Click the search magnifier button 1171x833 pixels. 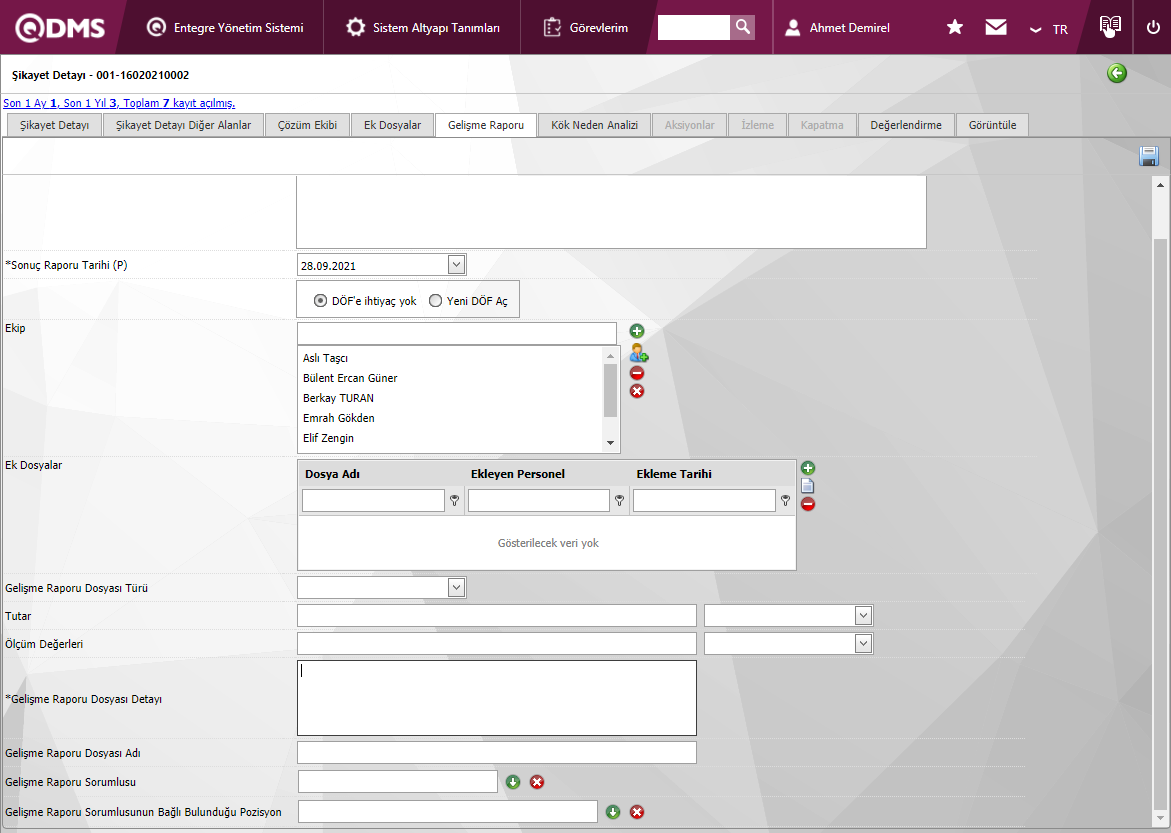pos(742,27)
